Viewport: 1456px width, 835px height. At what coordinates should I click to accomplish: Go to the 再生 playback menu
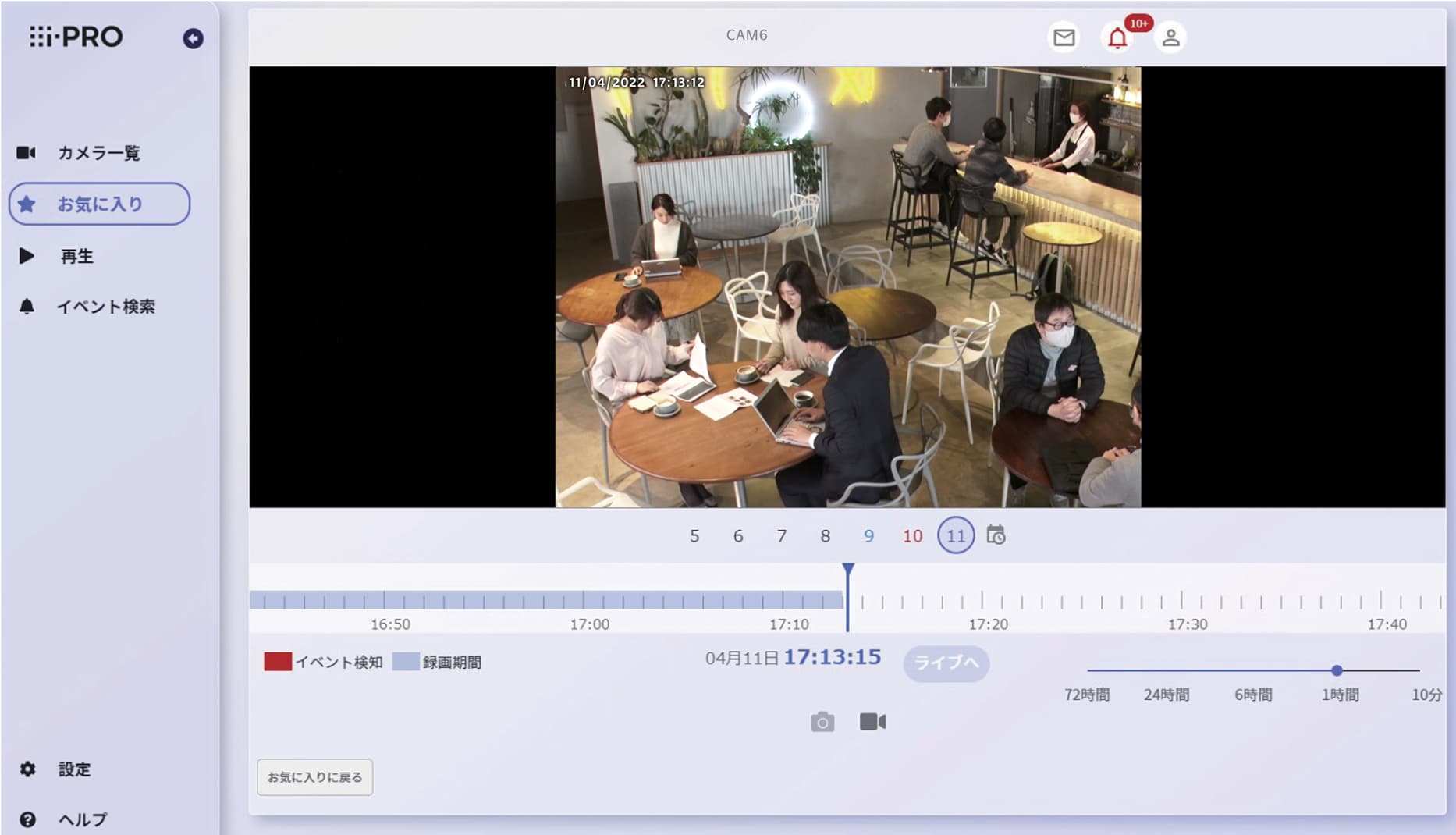[x=76, y=256]
